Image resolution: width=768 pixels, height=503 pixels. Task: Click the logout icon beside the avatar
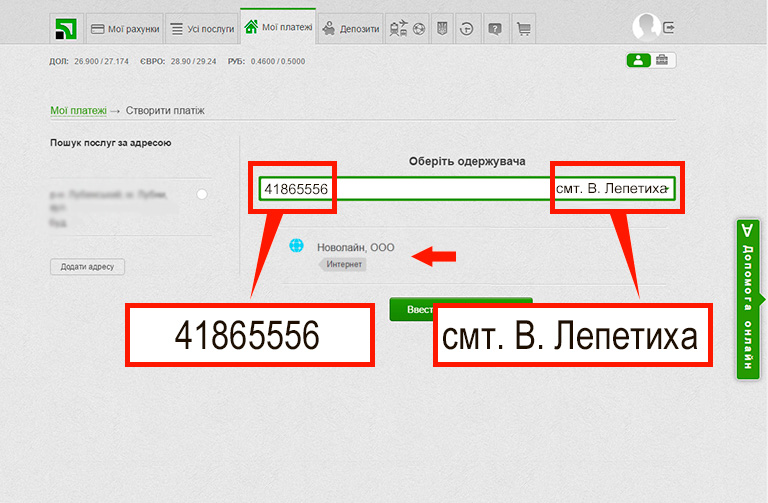tap(669, 27)
